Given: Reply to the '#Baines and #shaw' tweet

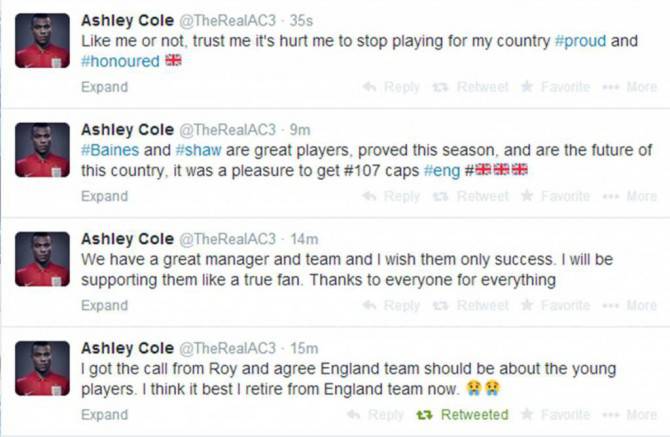Looking at the screenshot, I should click(x=391, y=196).
